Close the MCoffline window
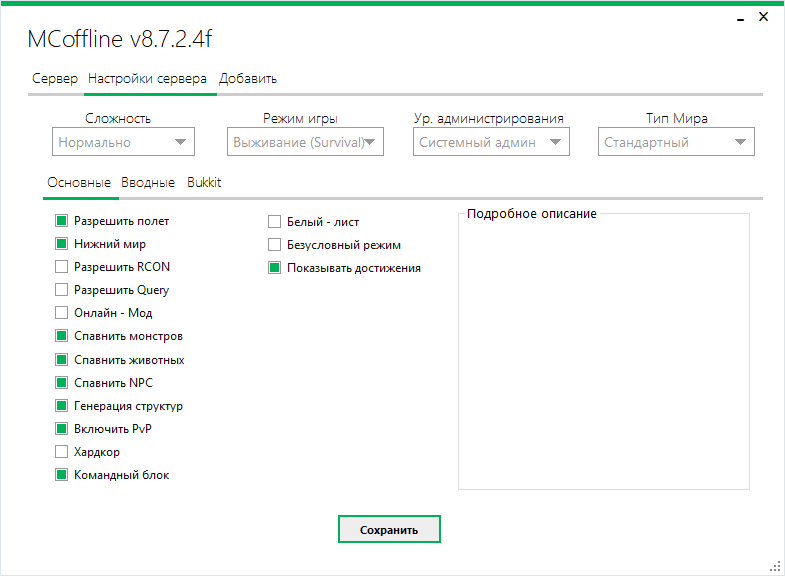This screenshot has height=576, width=785. coord(763,17)
